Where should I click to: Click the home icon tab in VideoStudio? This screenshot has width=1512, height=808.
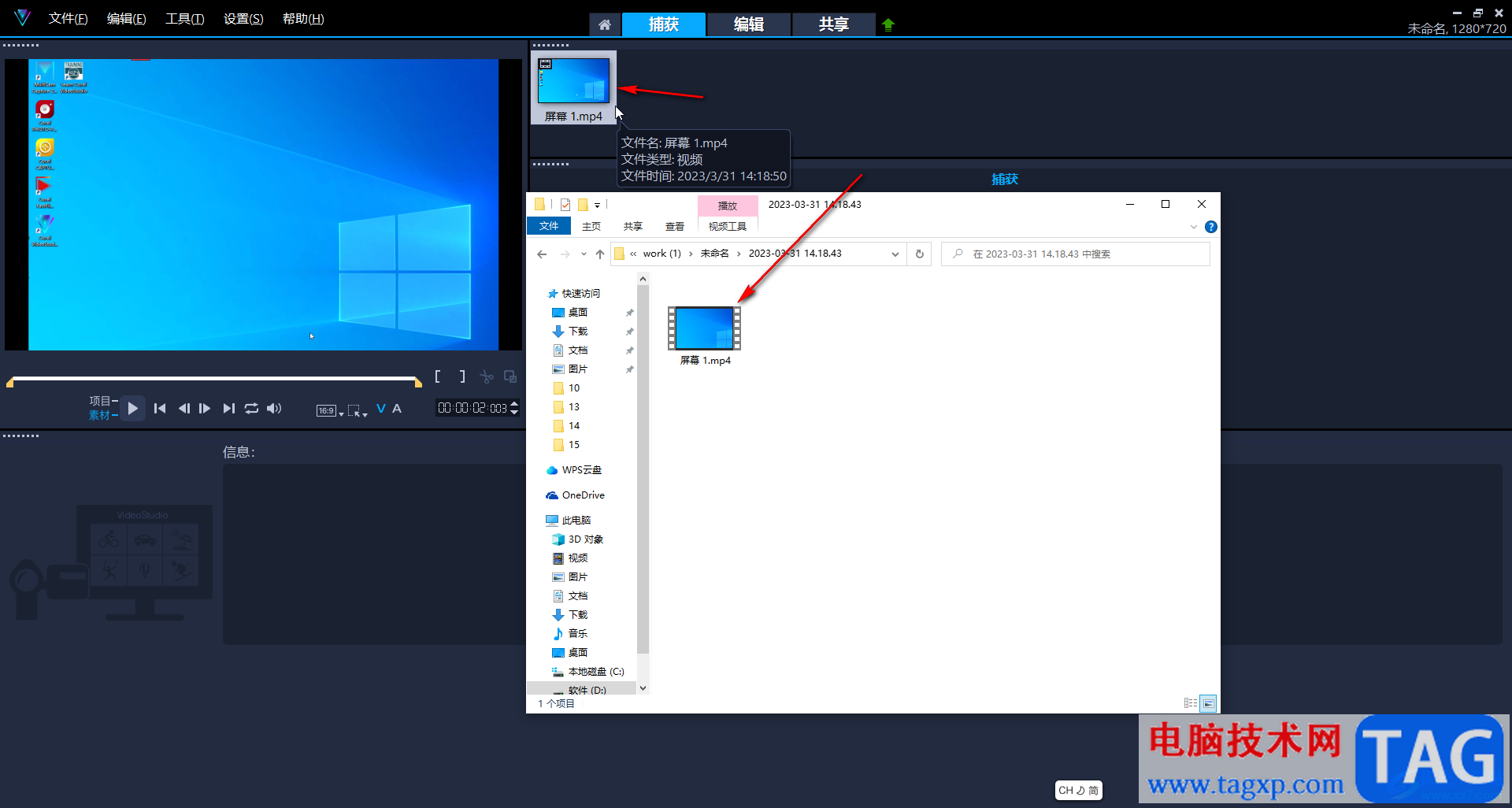[x=604, y=24]
